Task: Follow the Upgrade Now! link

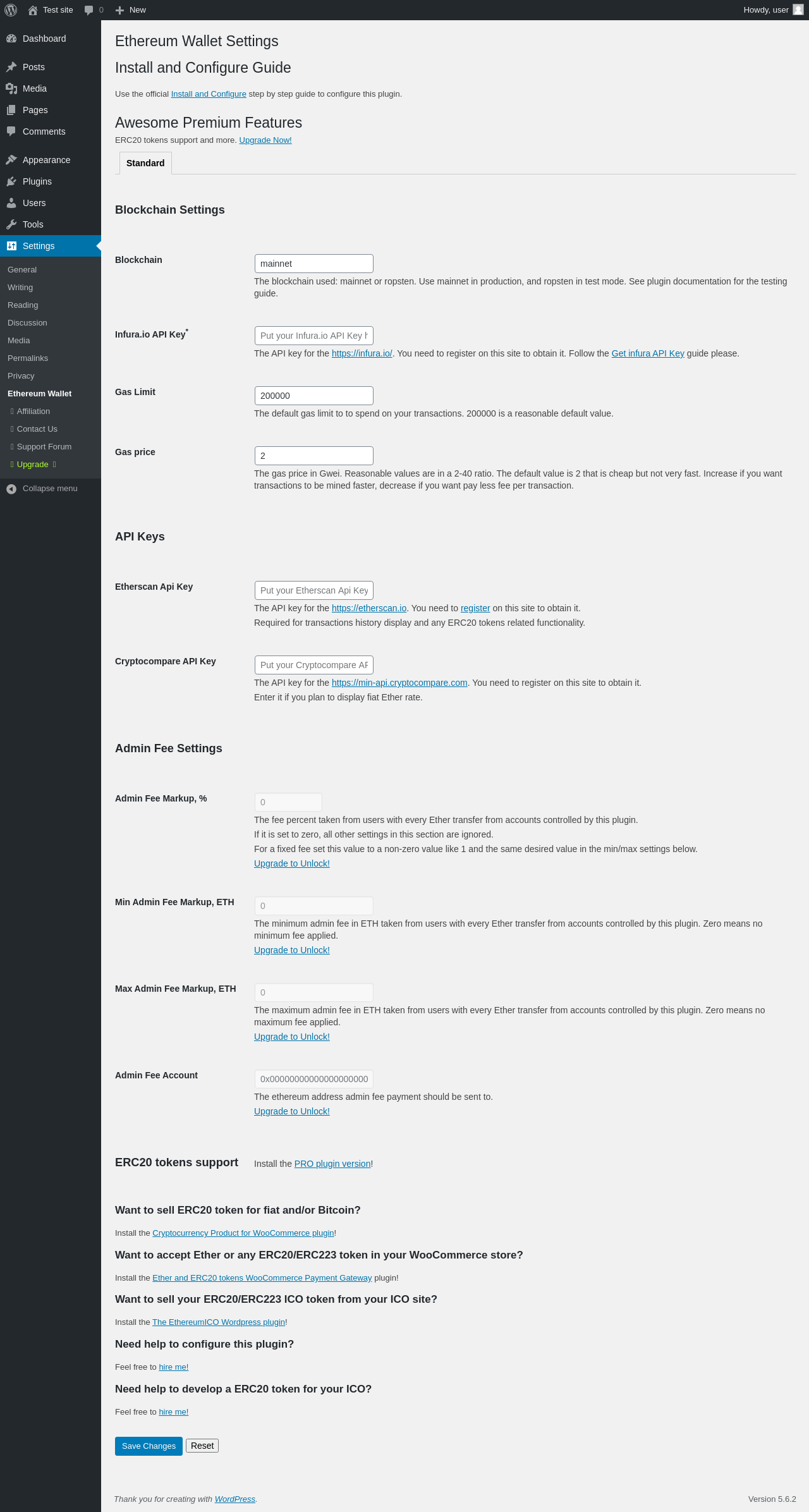Action: point(265,140)
